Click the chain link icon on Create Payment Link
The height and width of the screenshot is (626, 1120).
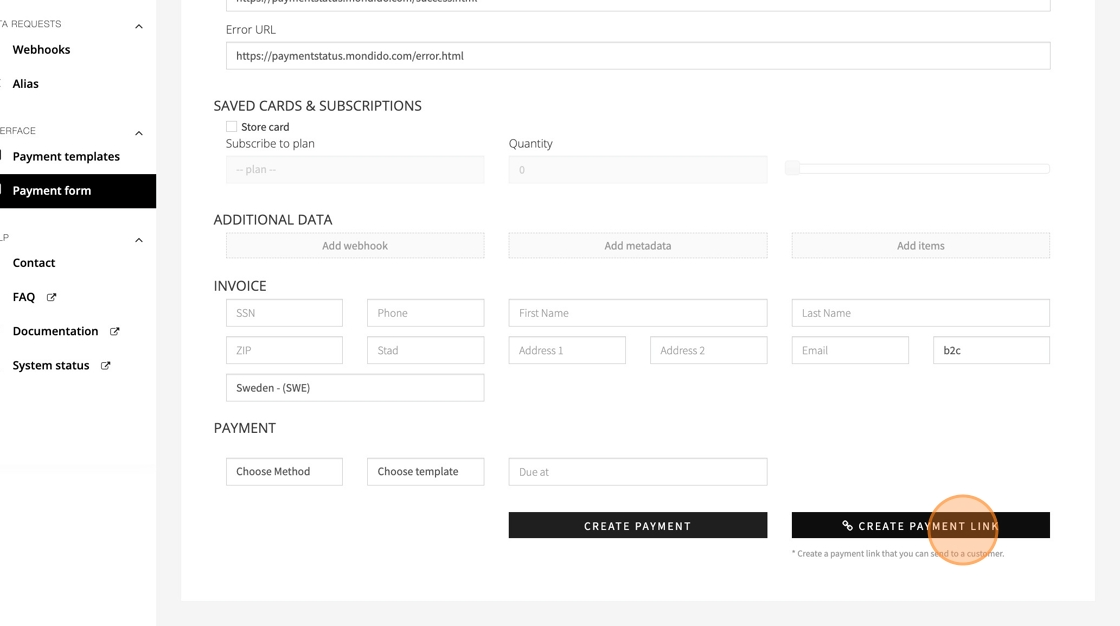(847, 525)
